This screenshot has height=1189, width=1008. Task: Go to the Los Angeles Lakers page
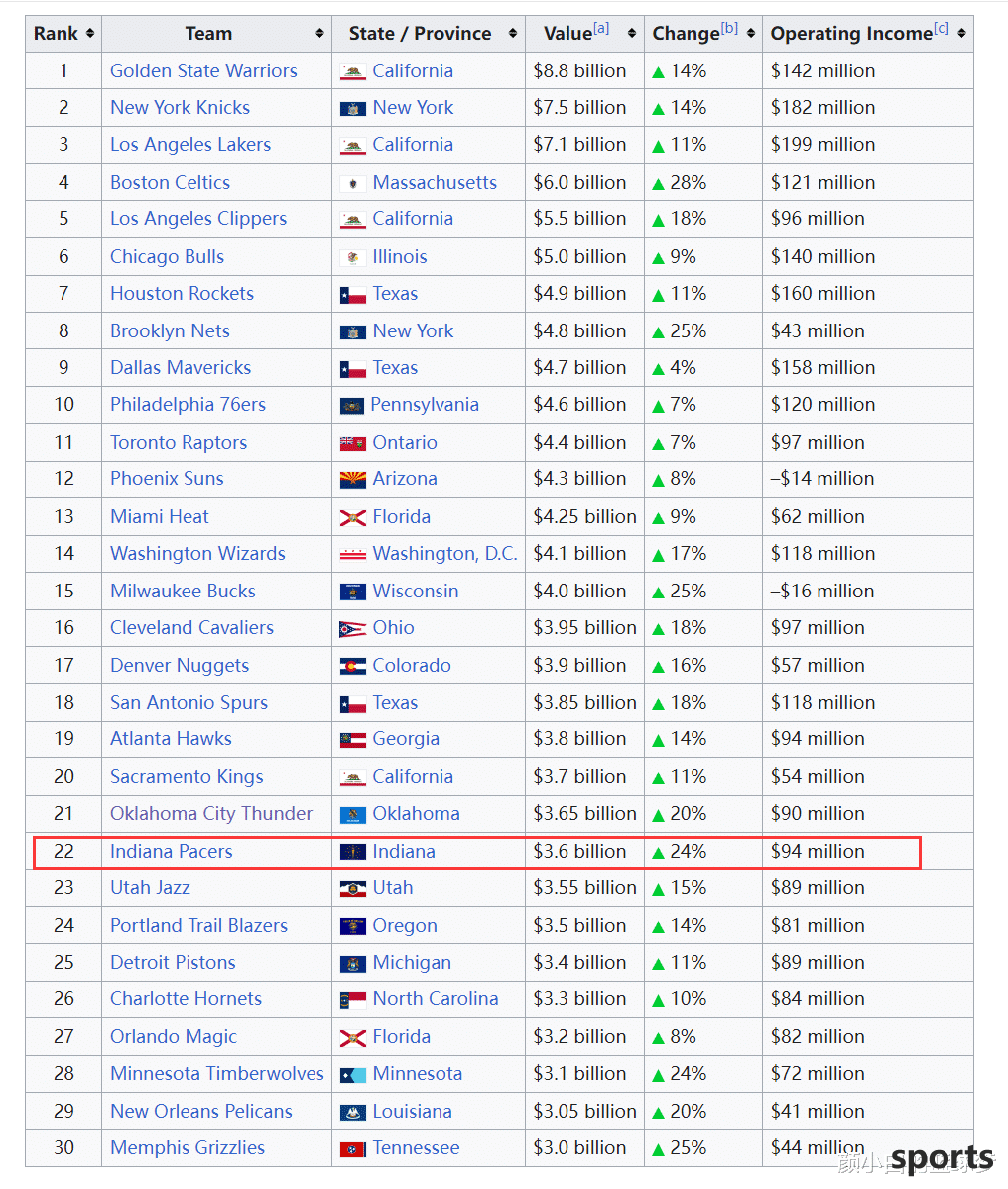click(x=191, y=146)
